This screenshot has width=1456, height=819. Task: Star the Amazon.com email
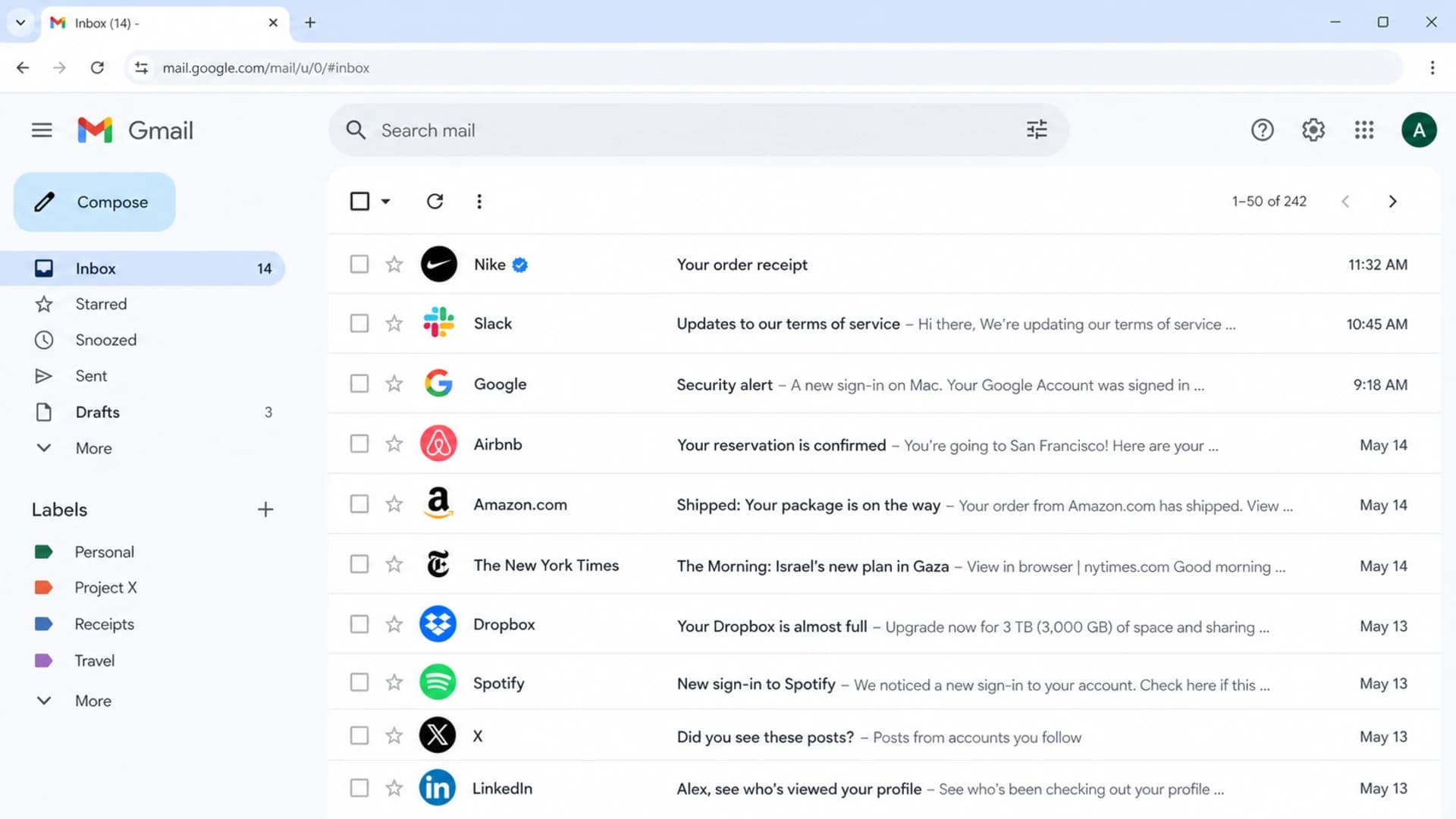394,504
